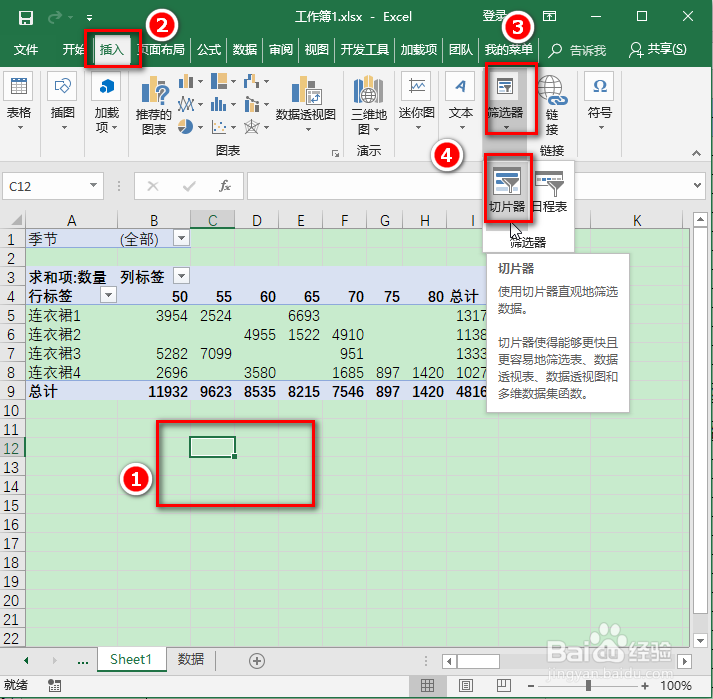
Task: Open PivotChart dropdown arrow
Action: point(308,130)
